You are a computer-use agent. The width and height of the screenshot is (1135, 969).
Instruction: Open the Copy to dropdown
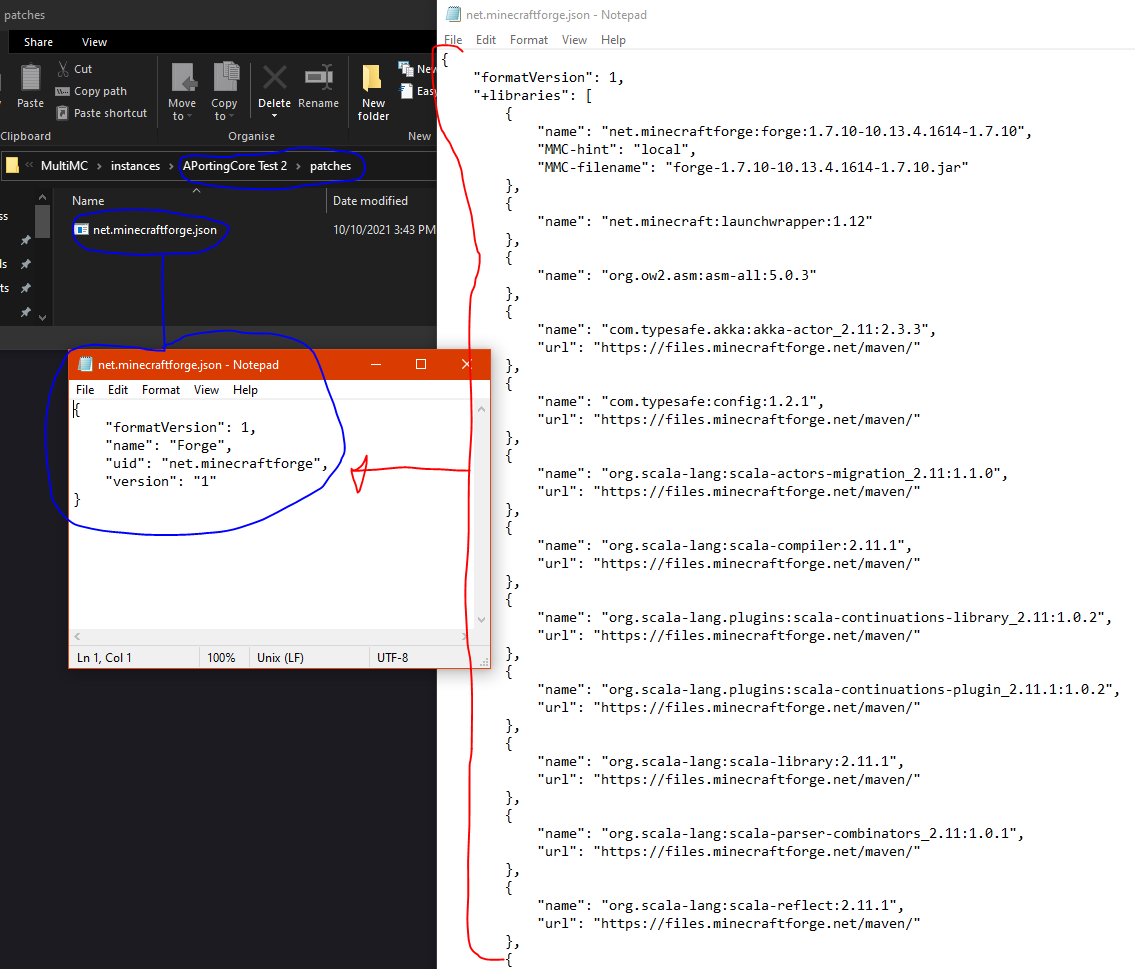[x=224, y=91]
